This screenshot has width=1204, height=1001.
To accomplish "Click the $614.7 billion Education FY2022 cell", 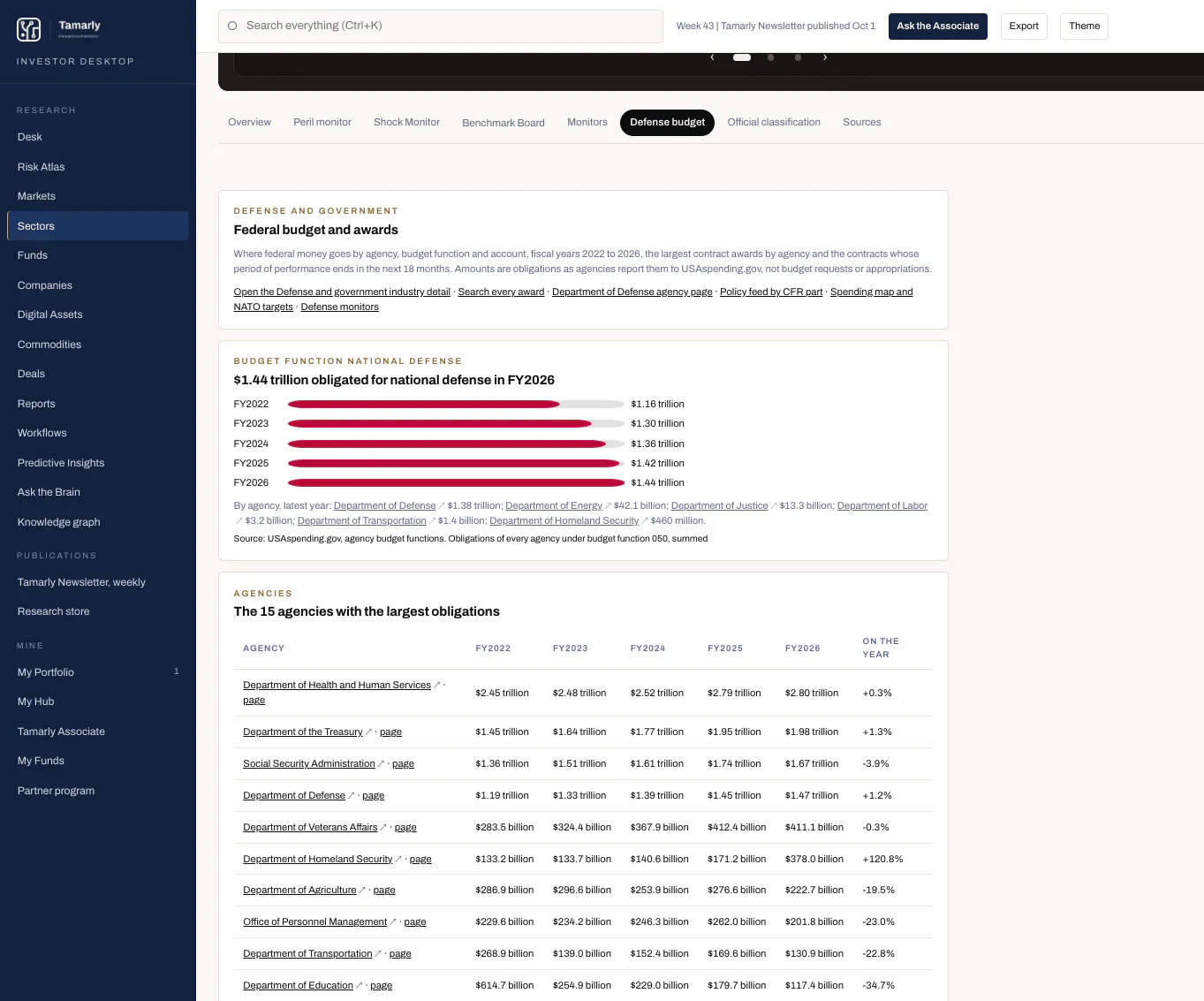I will click(504, 985).
